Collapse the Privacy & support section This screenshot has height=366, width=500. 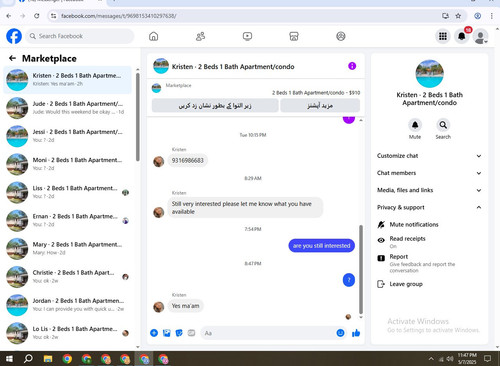(429, 207)
